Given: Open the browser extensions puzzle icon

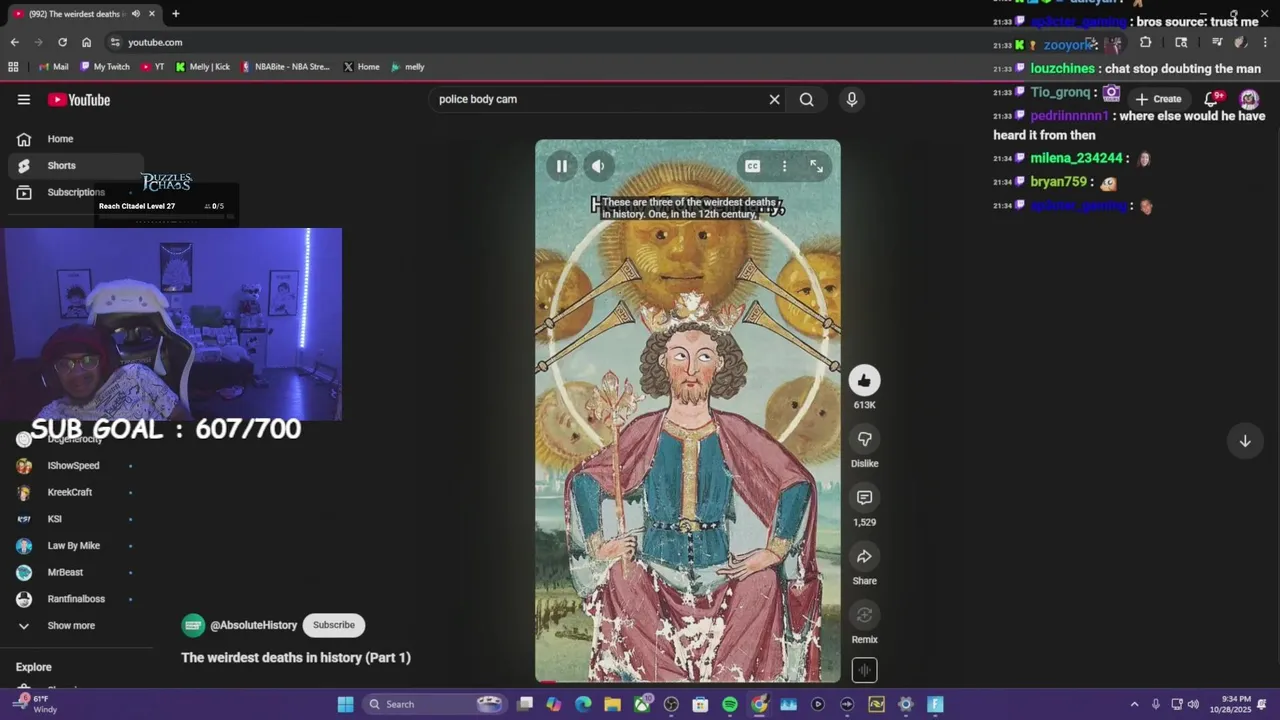Looking at the screenshot, I should (x=1145, y=42).
